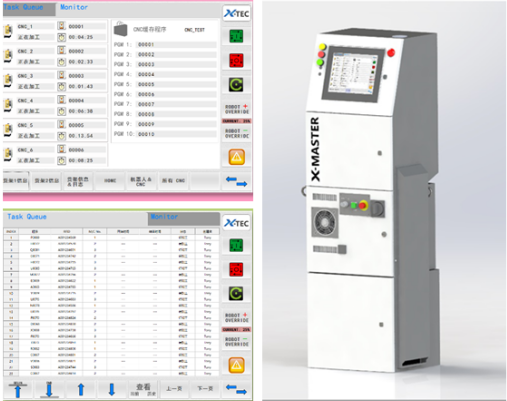Click the HOME button in Monitor screen
507x401 pixels.
click(110, 181)
